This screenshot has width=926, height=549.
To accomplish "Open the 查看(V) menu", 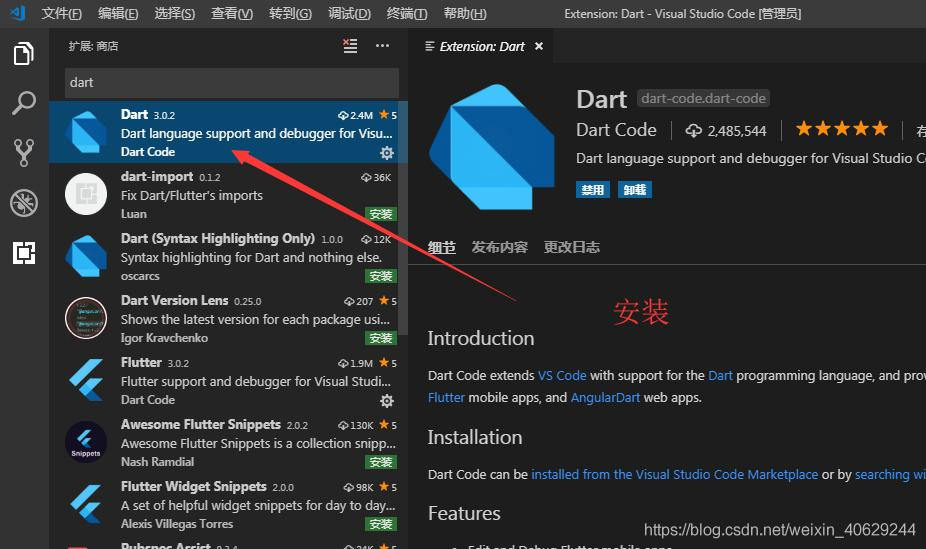I will [x=232, y=13].
